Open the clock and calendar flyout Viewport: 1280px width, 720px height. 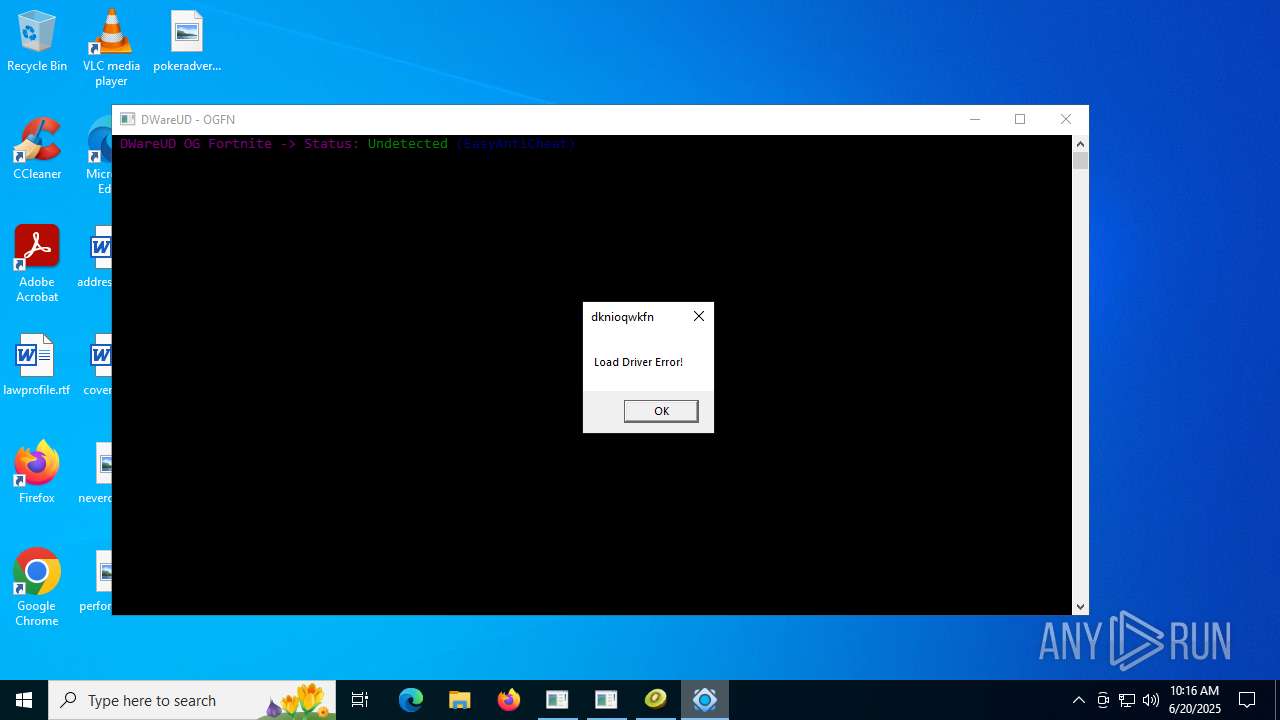click(1195, 700)
